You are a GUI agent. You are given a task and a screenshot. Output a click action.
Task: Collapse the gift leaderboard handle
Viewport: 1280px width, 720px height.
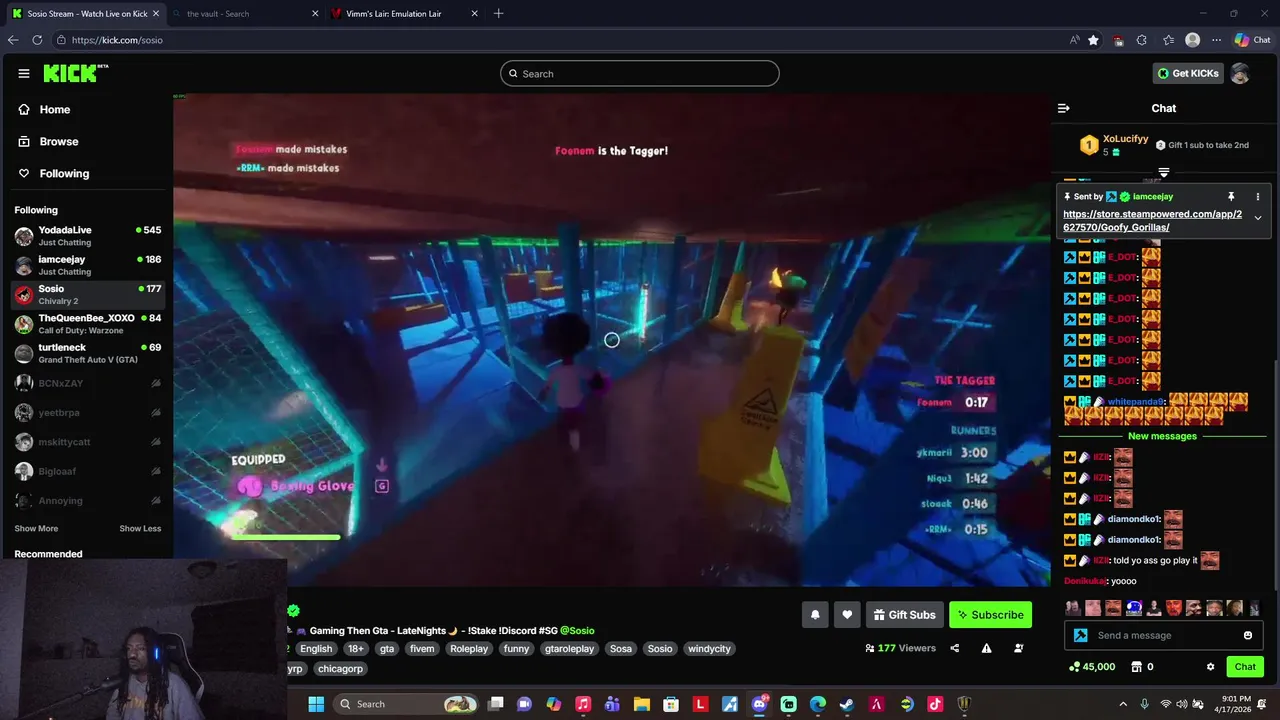coord(1163,173)
